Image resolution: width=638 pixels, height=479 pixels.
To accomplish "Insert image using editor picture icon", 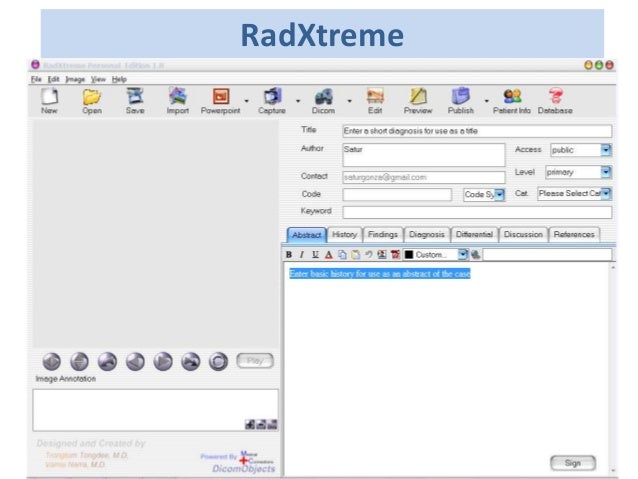I will tap(382, 255).
